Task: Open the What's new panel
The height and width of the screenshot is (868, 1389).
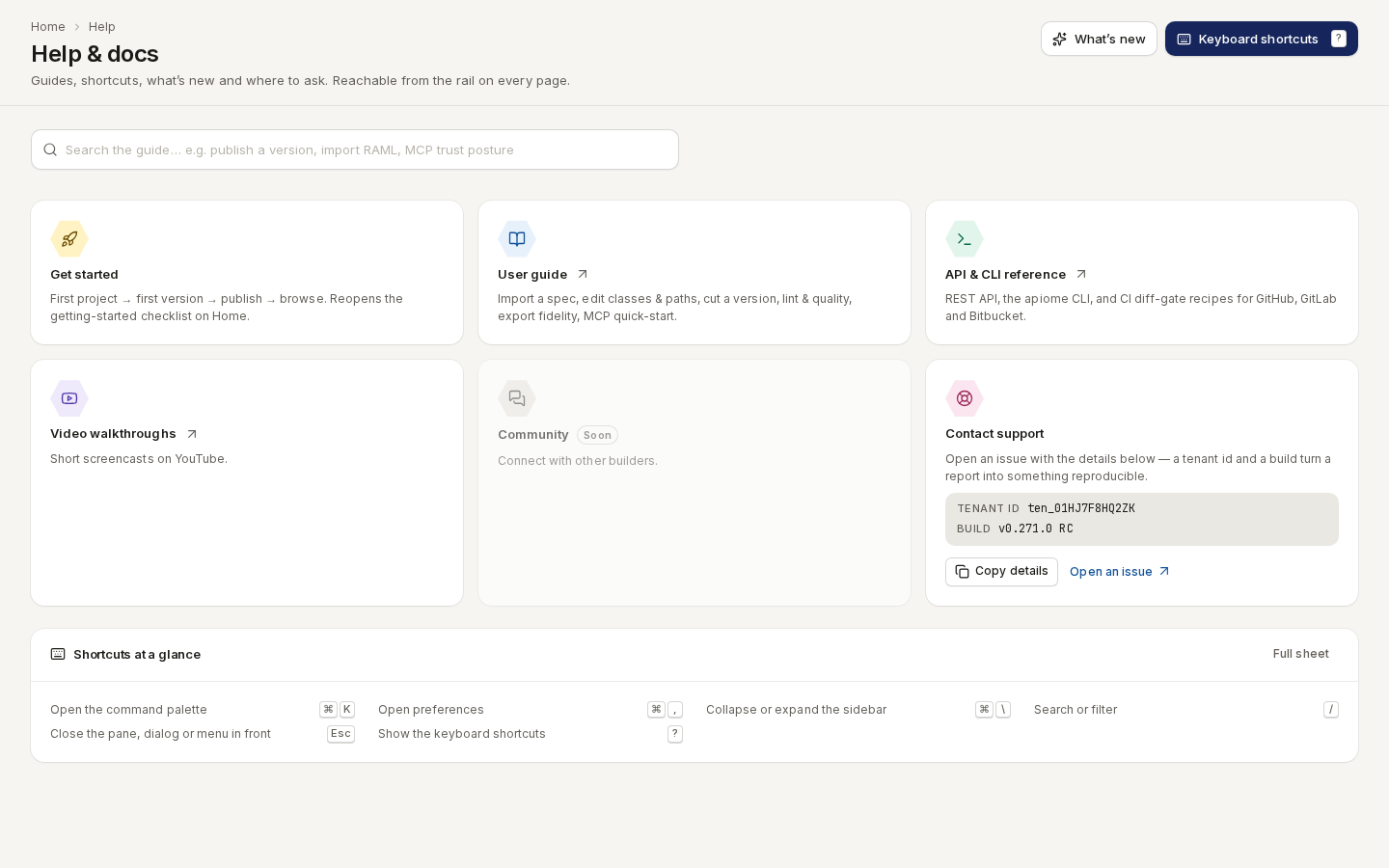Action: pyautogui.click(x=1099, y=39)
